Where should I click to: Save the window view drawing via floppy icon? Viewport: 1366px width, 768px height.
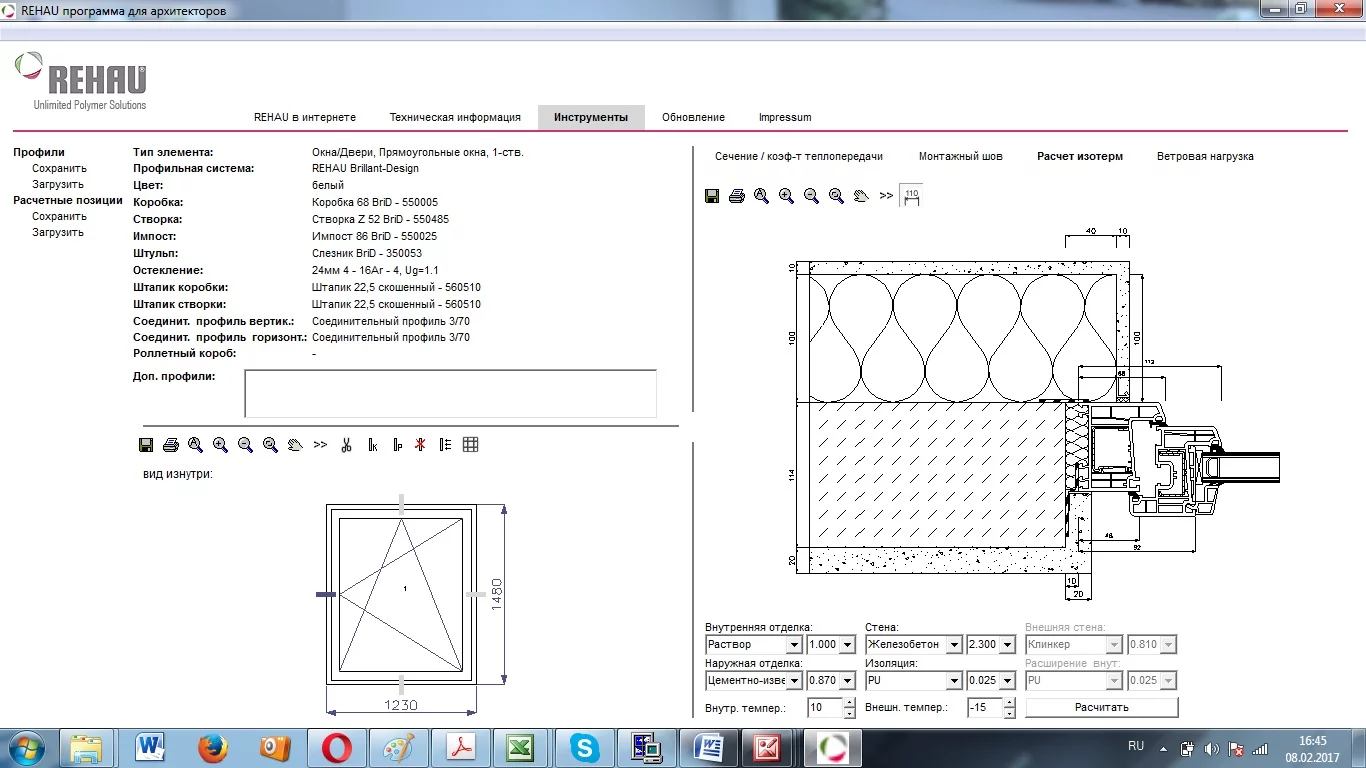tap(146, 444)
